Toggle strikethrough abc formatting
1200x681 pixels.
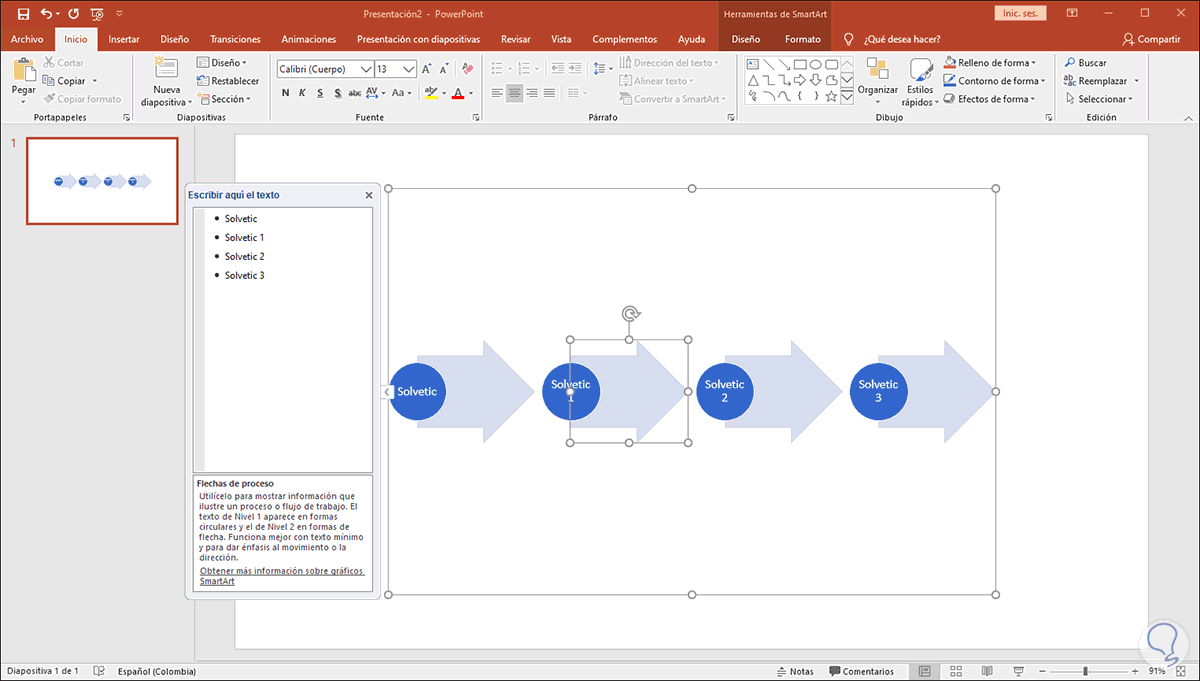355,93
